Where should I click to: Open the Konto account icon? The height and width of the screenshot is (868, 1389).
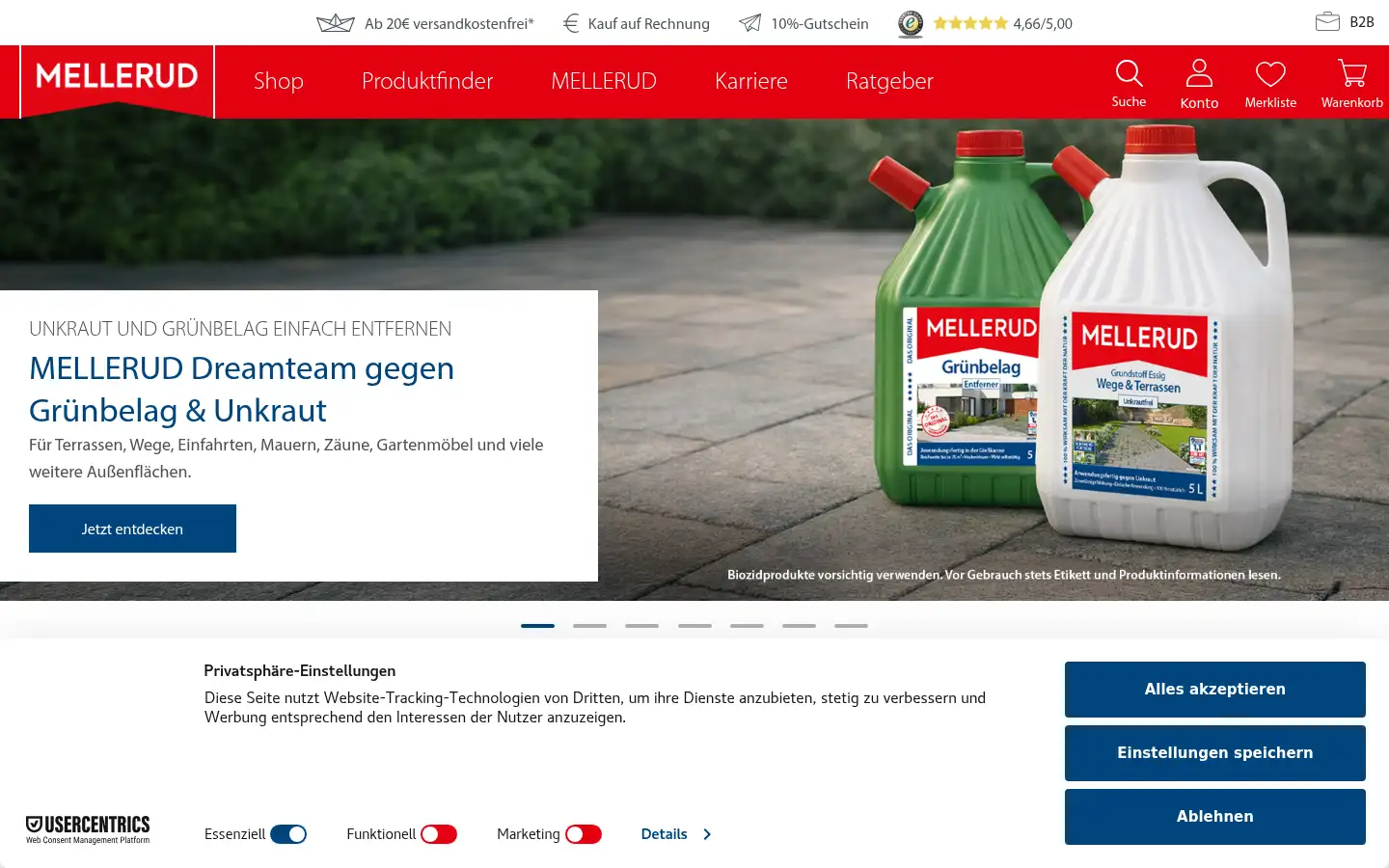tap(1199, 74)
